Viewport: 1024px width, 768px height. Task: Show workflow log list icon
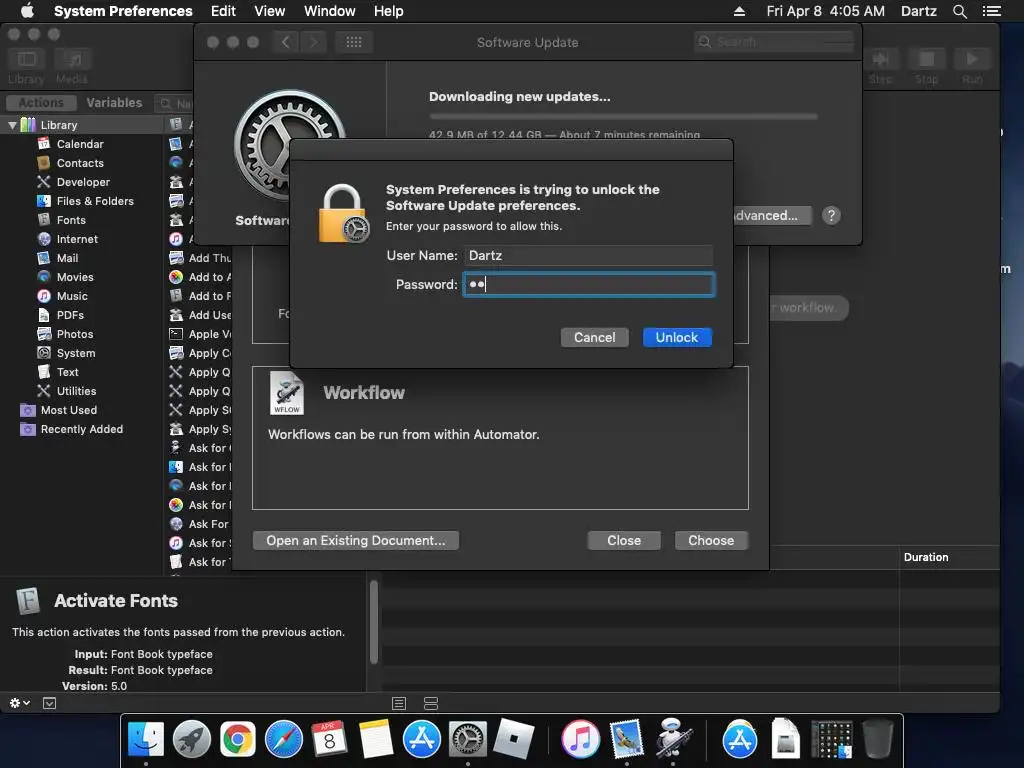coord(399,703)
